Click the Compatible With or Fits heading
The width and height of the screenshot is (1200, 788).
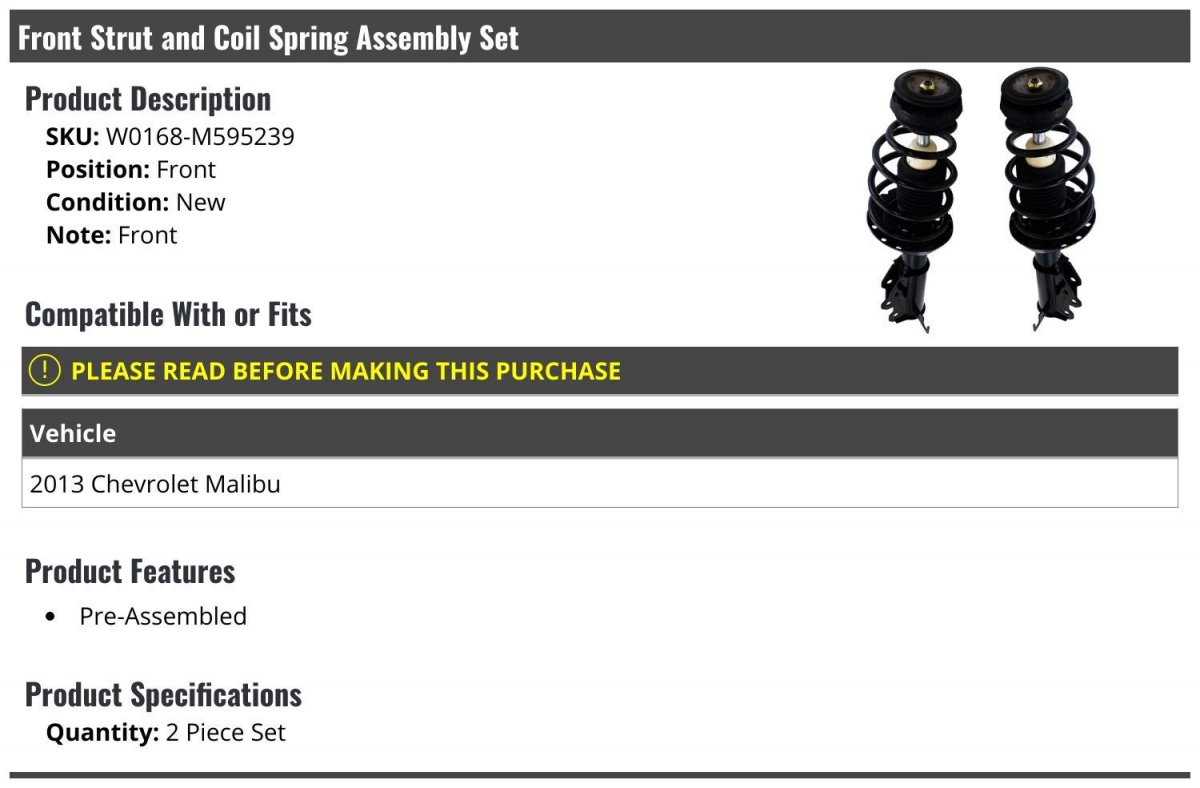(x=168, y=314)
